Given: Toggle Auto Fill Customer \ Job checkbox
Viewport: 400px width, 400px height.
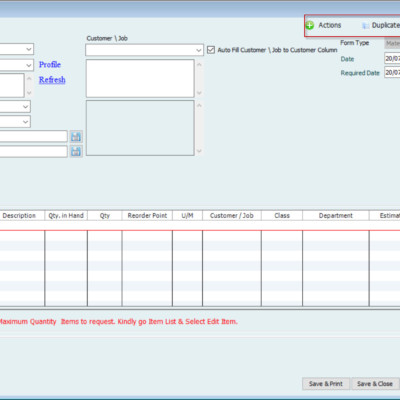Looking at the screenshot, I should click(211, 50).
